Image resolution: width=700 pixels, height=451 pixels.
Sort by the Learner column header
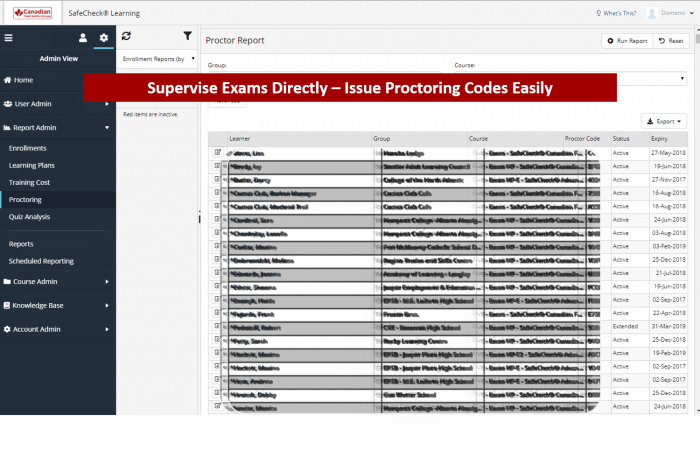tap(300, 139)
